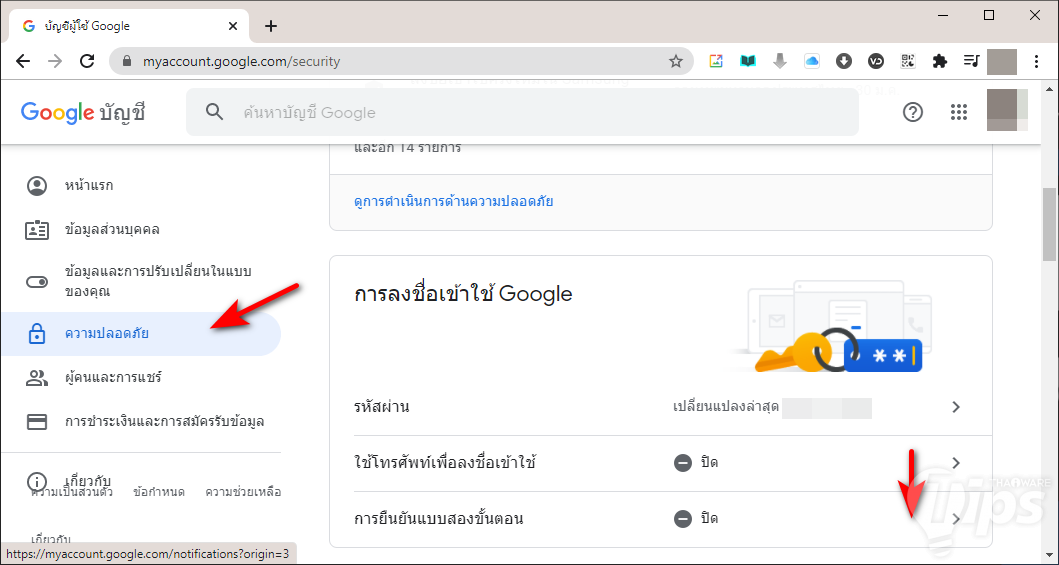Reload the page with the refresh icon
Viewport: 1059px width, 565px height.
tap(87, 61)
